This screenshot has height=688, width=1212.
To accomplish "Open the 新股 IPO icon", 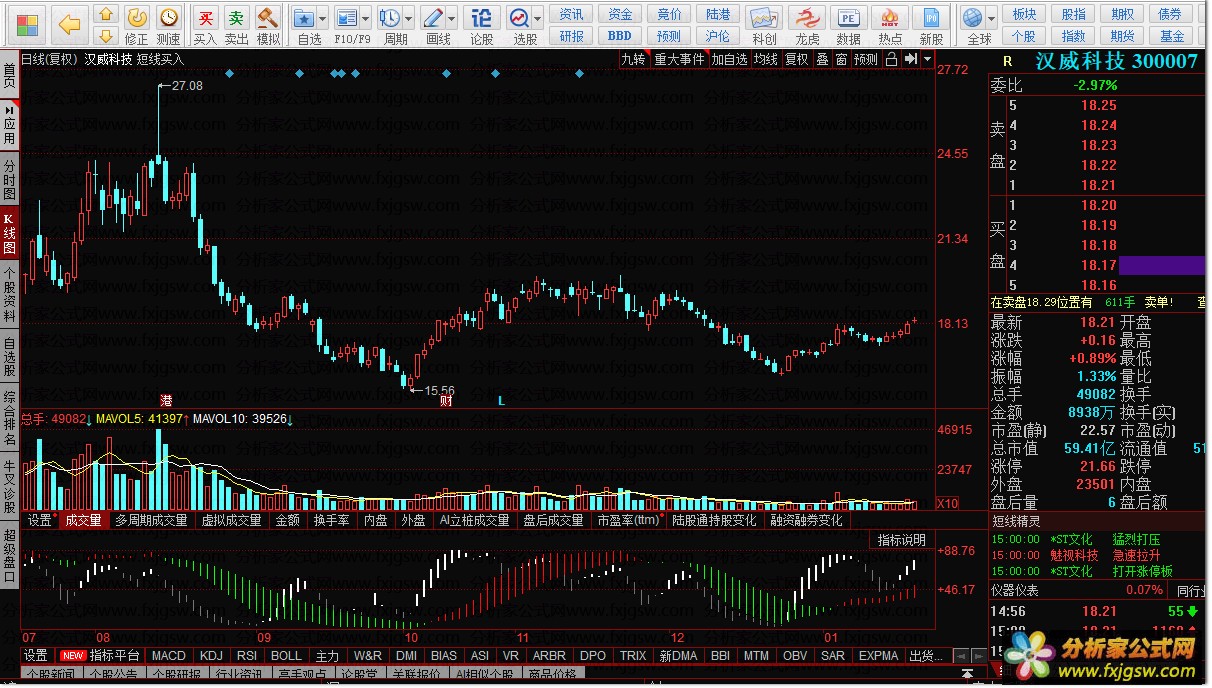I will click(931, 18).
